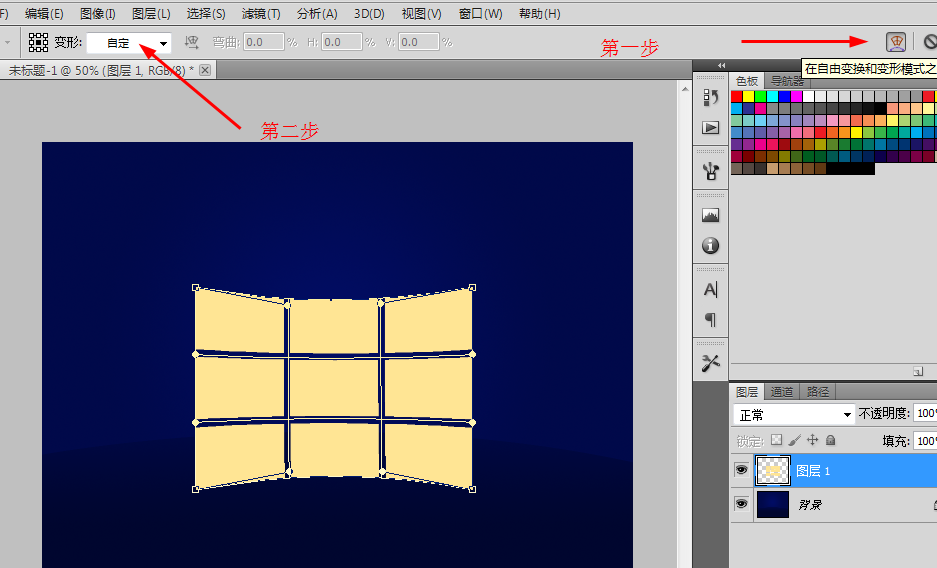Screen dimensions: 937x568
Task: Open the Character panel icon
Action: click(x=711, y=290)
